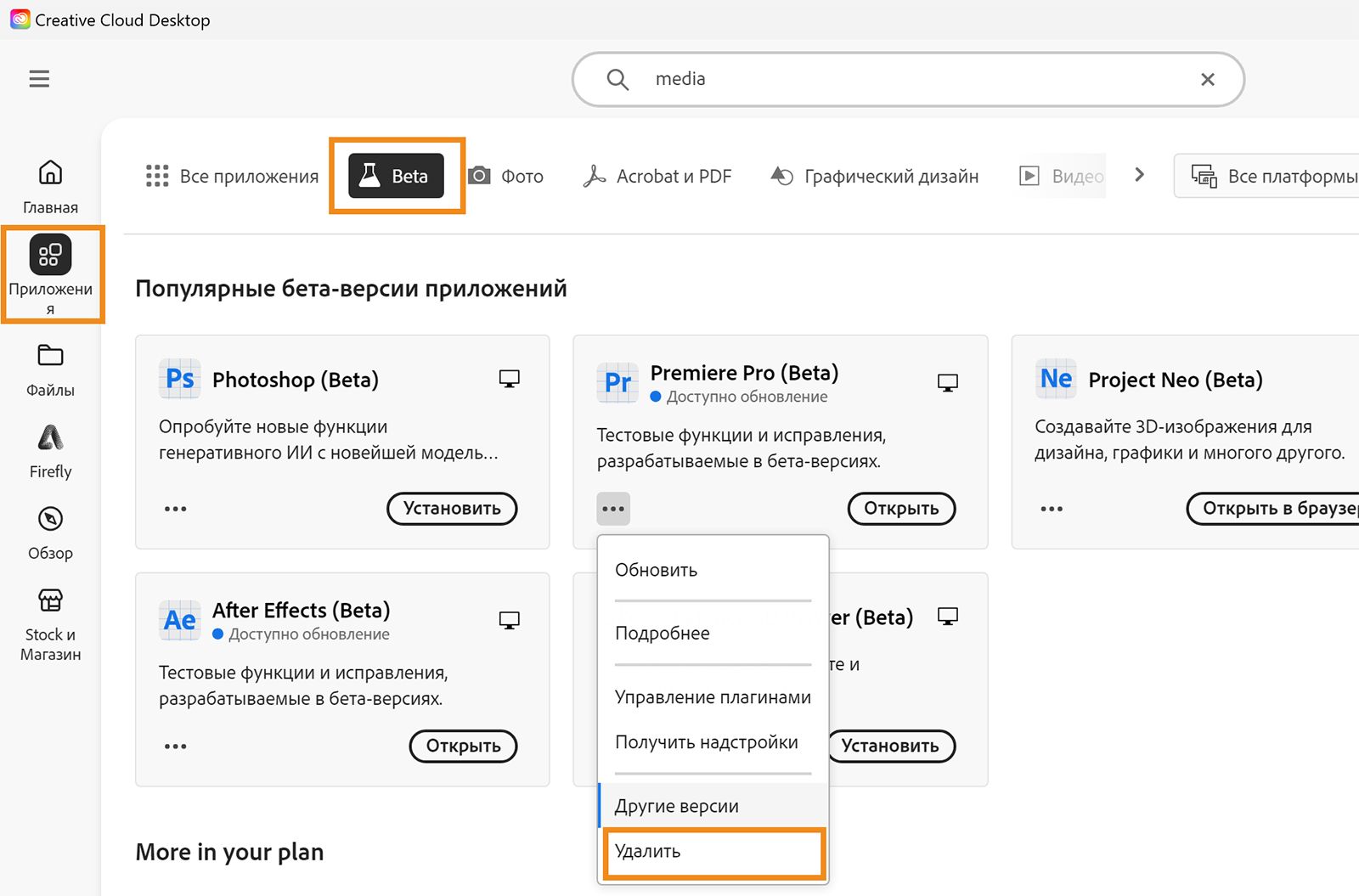The width and height of the screenshot is (1359, 896).
Task: Click the Project Neo (Beta) Ne icon
Action: (1056, 378)
